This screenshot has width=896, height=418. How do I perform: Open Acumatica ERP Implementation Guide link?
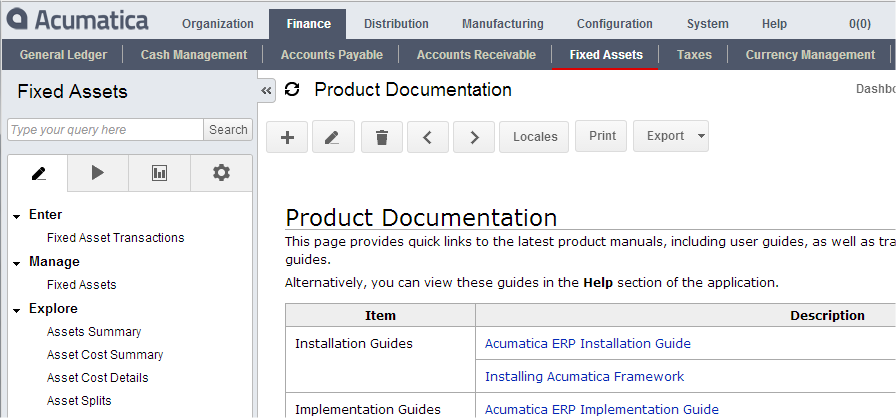pos(602,409)
